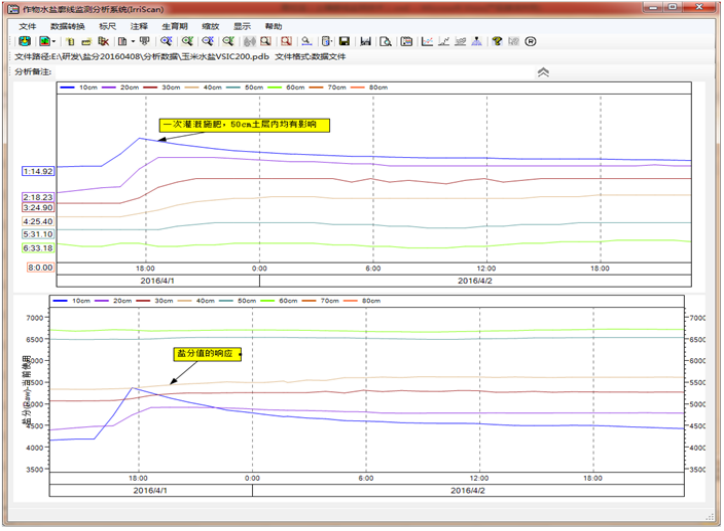Screen dimensions: 724x531
Task: Click the bar chart toolbar icon
Action: pyautogui.click(x=366, y=41)
